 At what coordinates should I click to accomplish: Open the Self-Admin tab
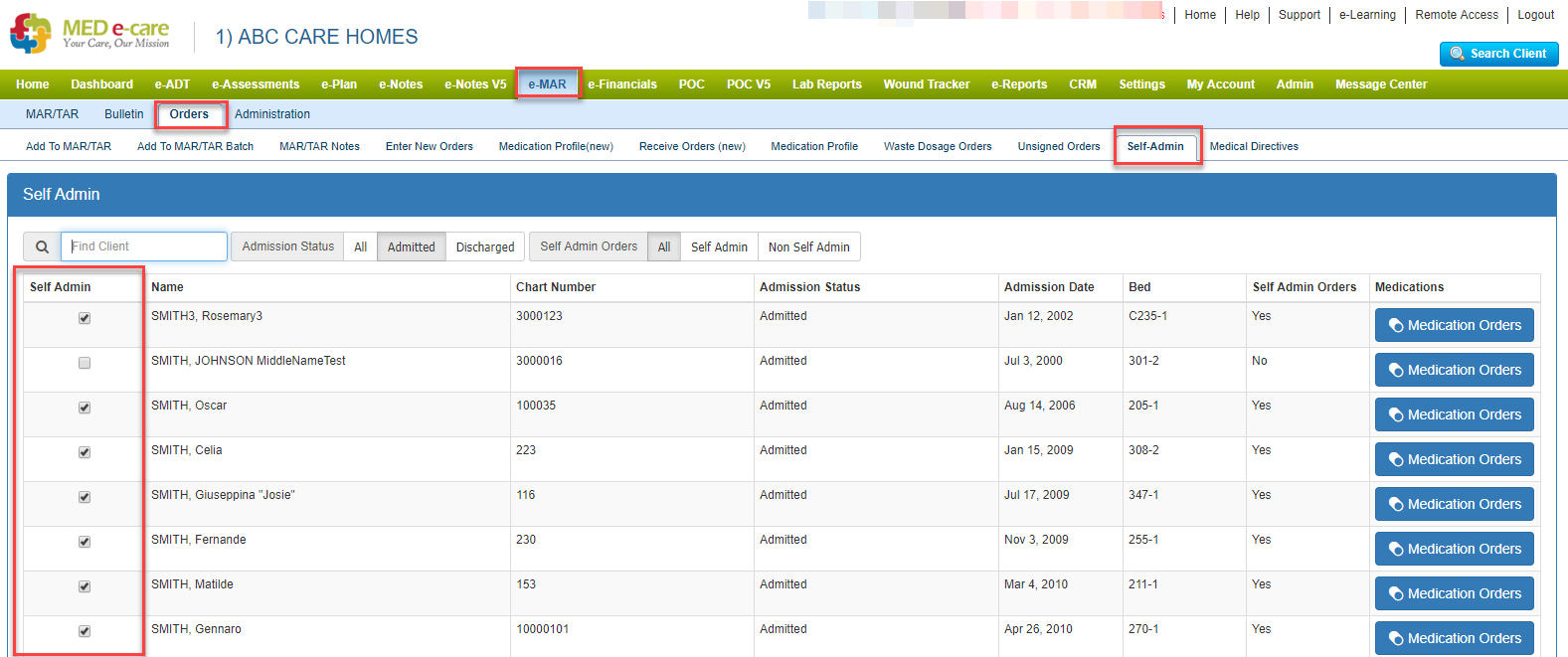1155,146
